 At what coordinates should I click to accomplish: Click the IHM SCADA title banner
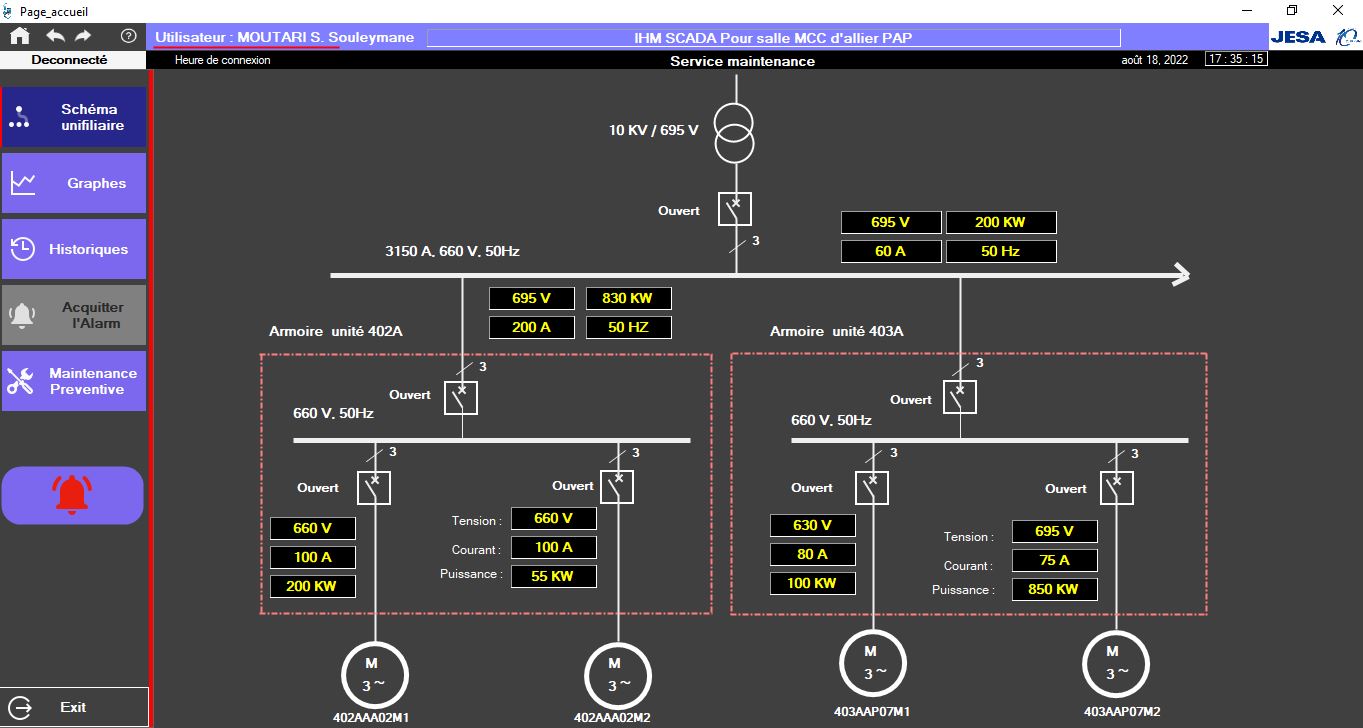coord(773,38)
